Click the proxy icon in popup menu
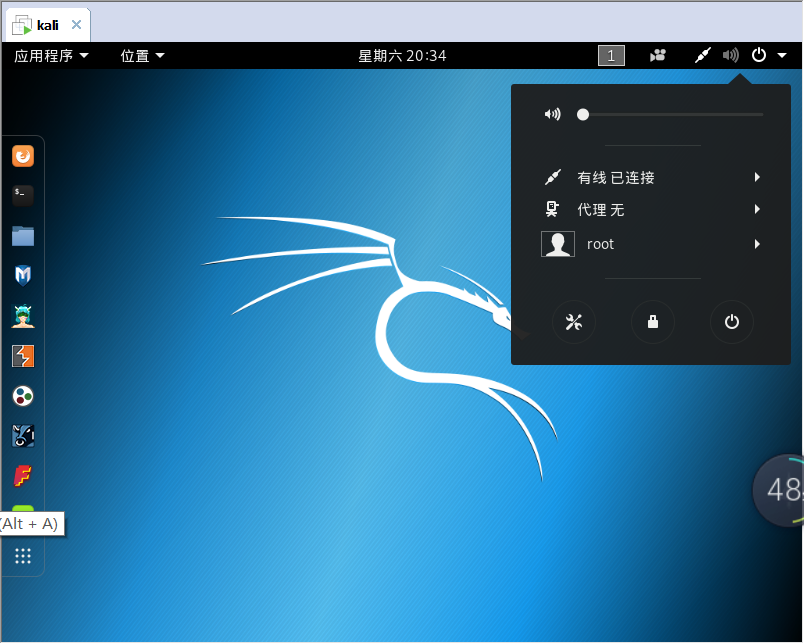The height and width of the screenshot is (644, 804). coord(552,209)
